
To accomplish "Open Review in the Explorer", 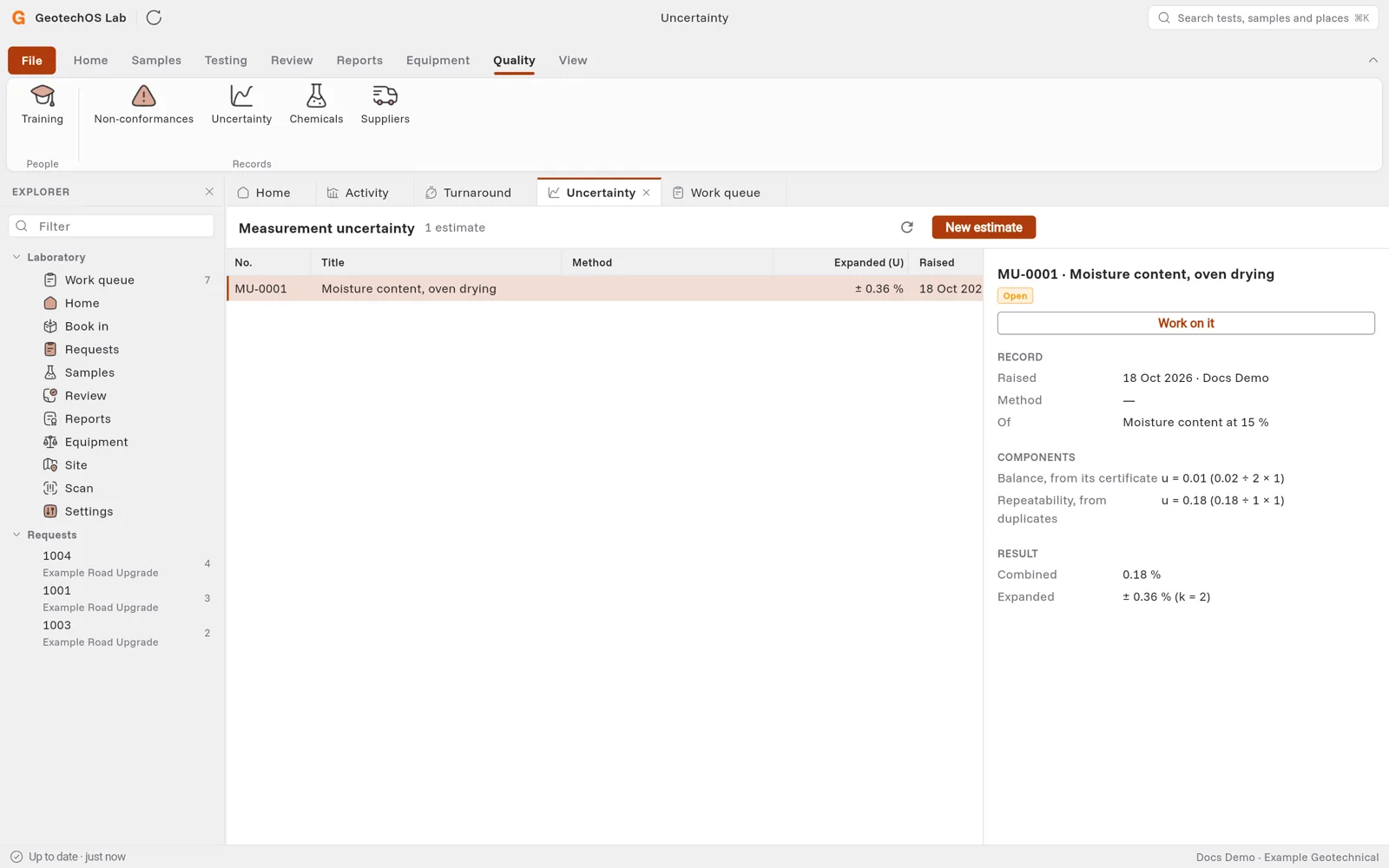I will [112, 396].
